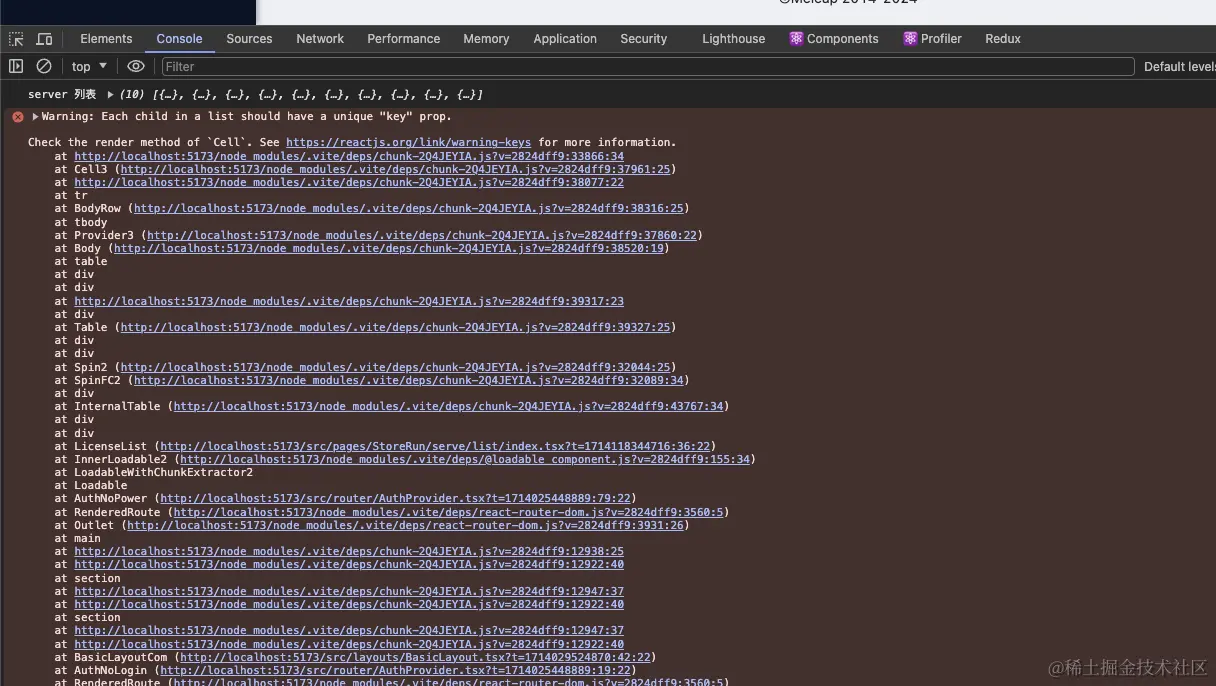The height and width of the screenshot is (686, 1216).
Task: Collapse the Warning message stack trace triangle
Action: point(35,117)
